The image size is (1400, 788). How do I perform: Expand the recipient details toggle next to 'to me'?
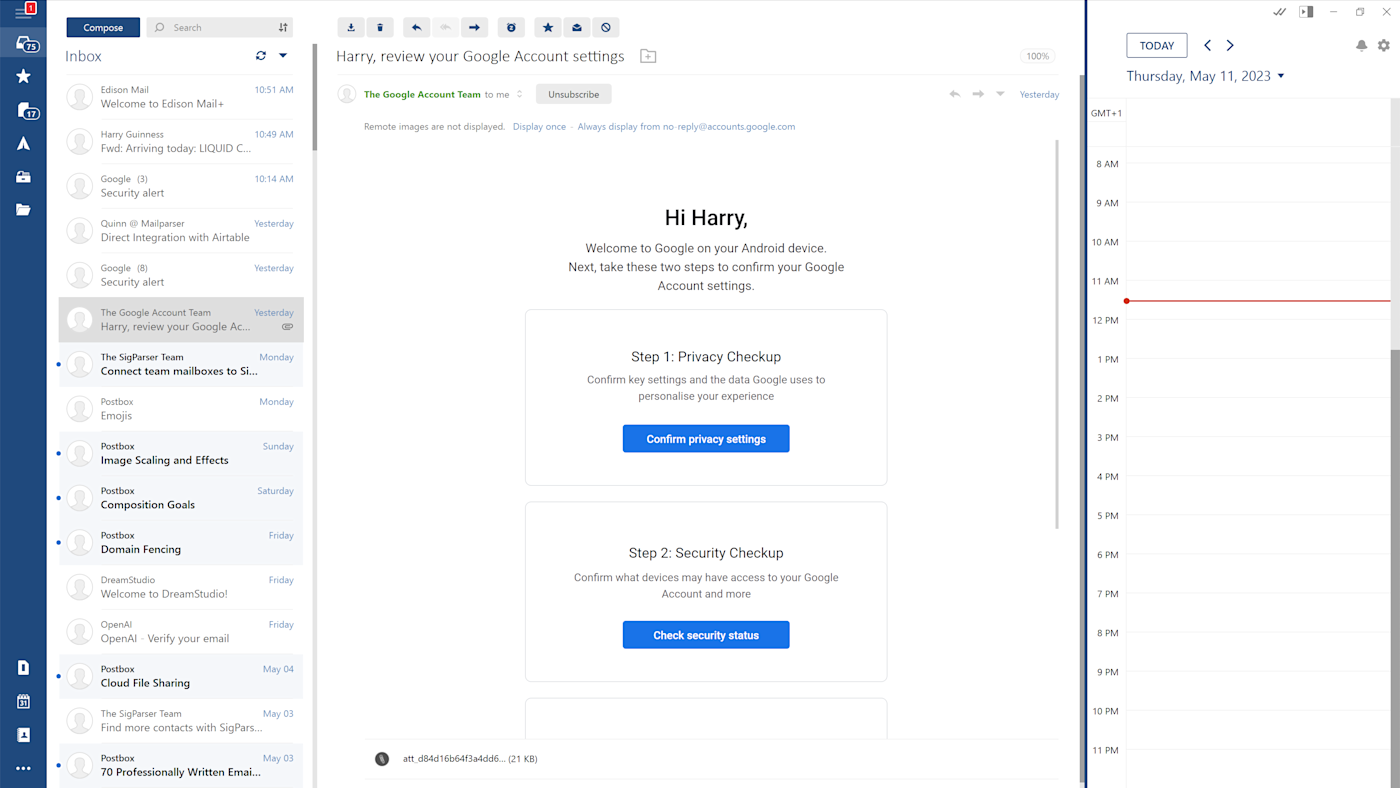[x=520, y=94]
